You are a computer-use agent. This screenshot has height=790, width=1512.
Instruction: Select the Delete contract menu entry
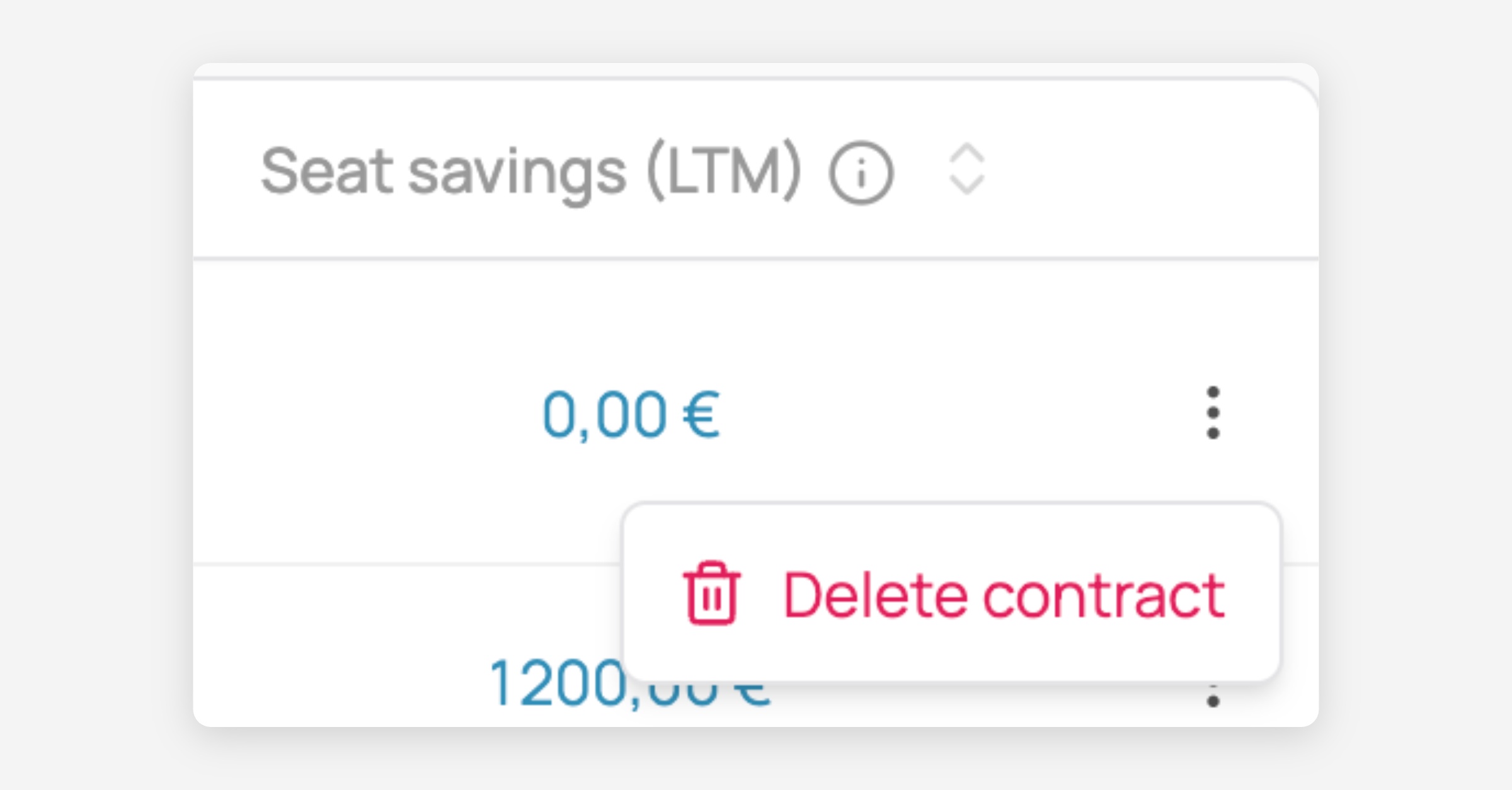(x=951, y=593)
